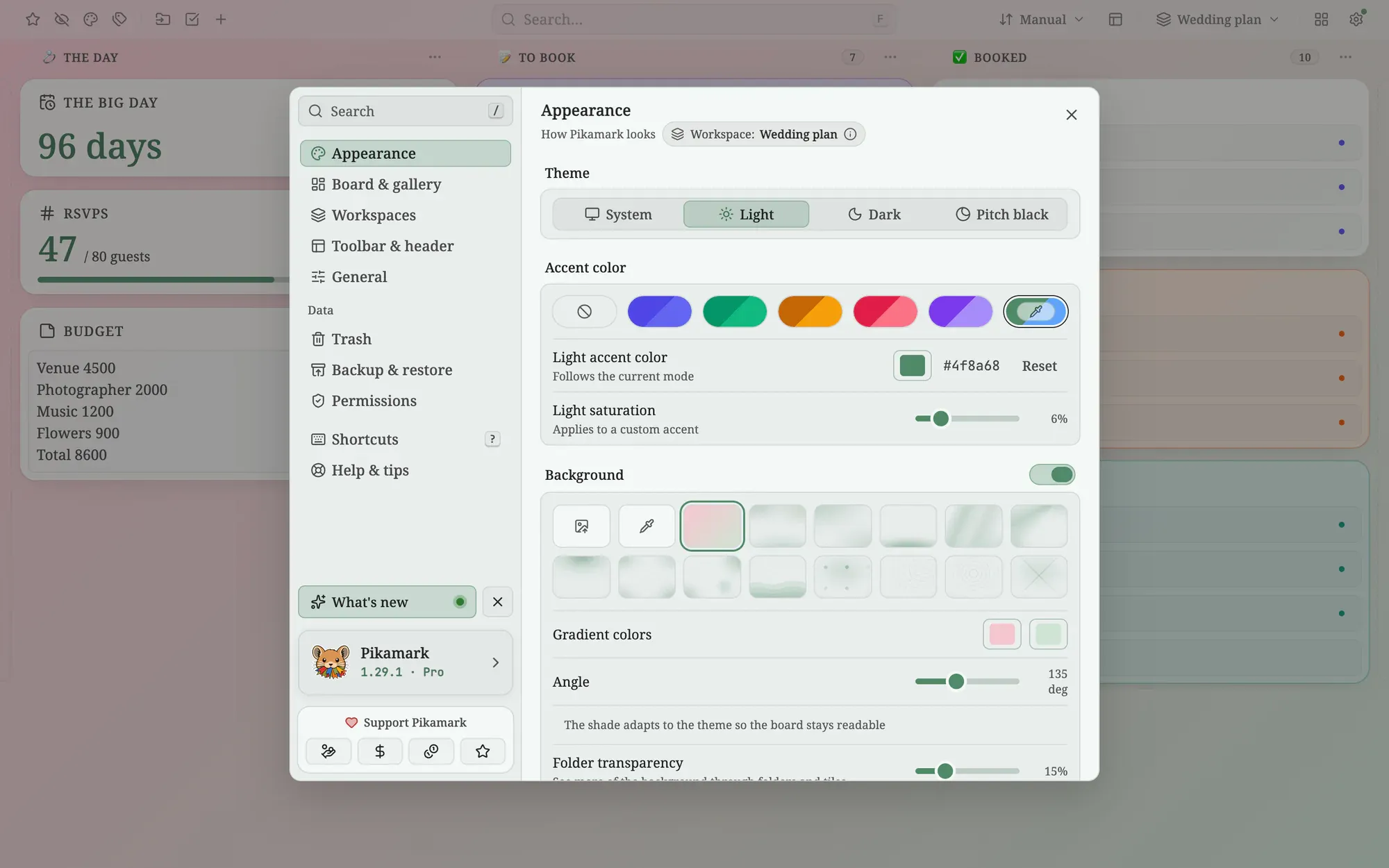Screen dimensions: 1389x868
Task: Click the settings Search field
Action: 406,111
